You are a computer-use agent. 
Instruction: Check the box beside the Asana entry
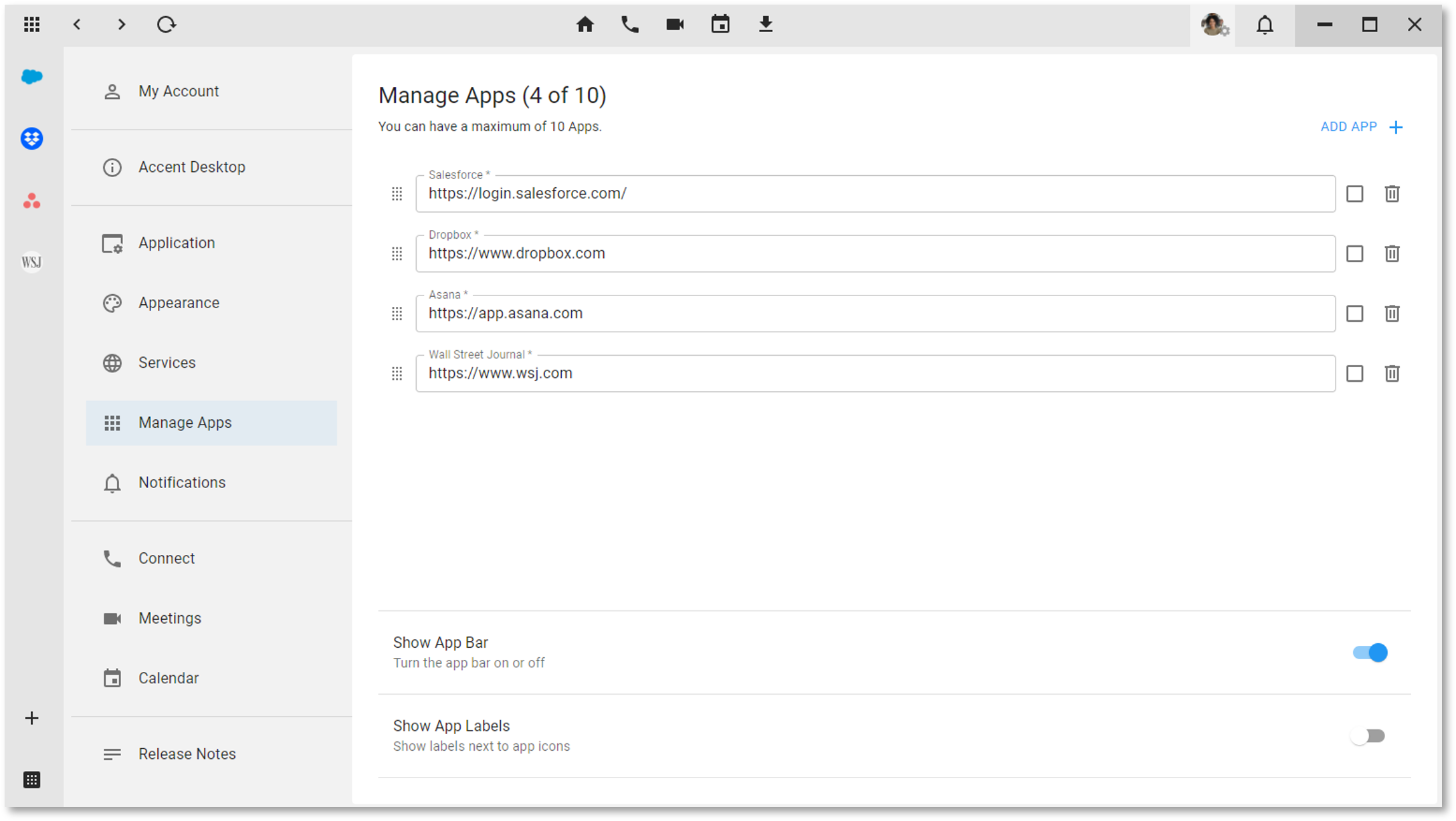1354,314
